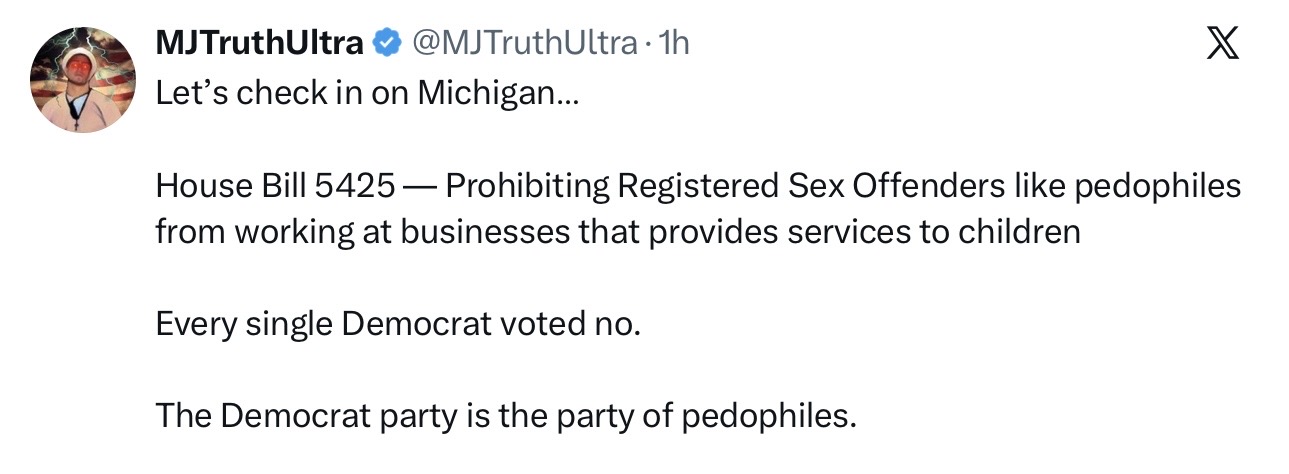Open MJTruthUltra's profile picture
The width and height of the screenshot is (1289, 474).
coord(82,81)
